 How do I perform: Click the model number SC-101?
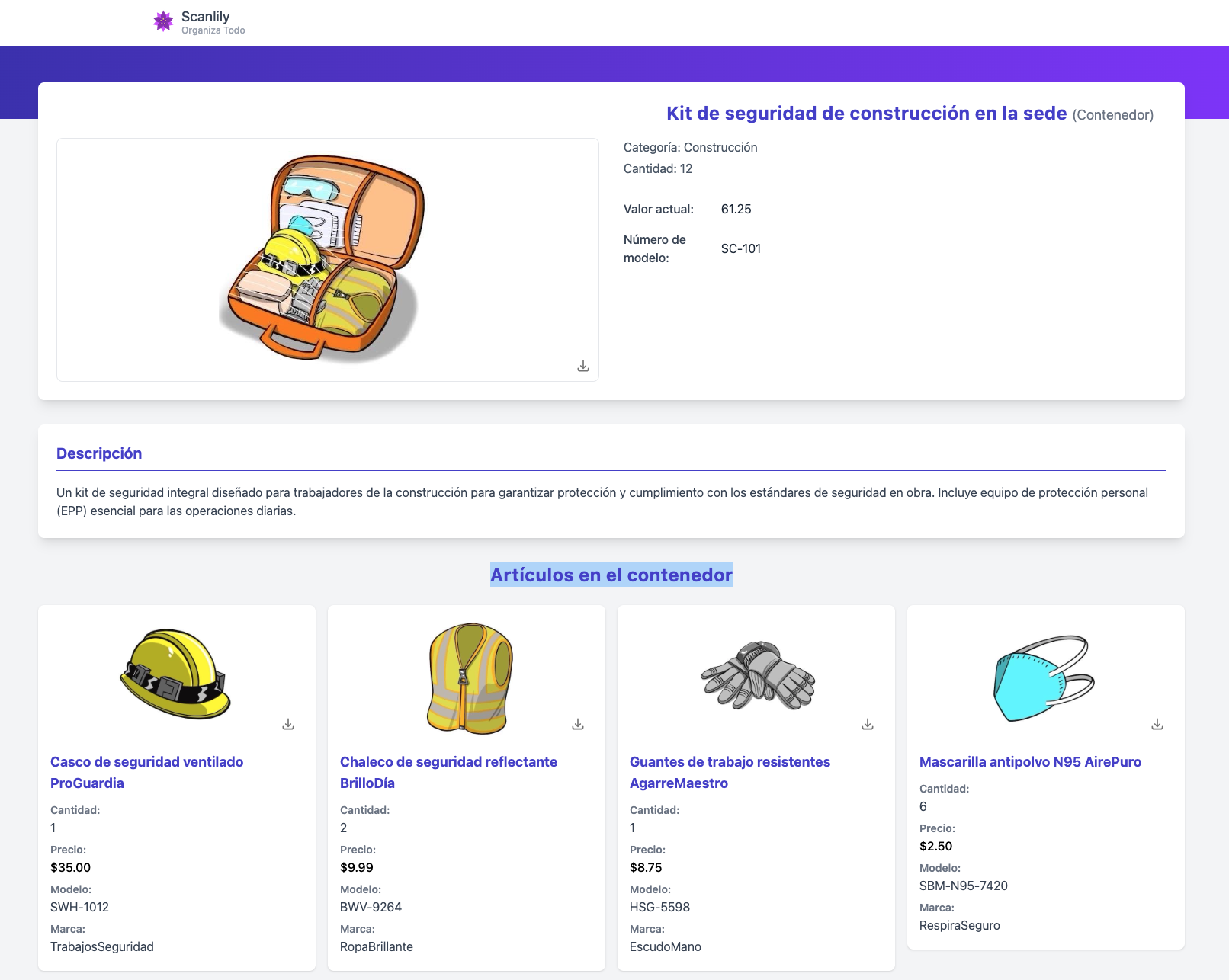[x=741, y=248]
